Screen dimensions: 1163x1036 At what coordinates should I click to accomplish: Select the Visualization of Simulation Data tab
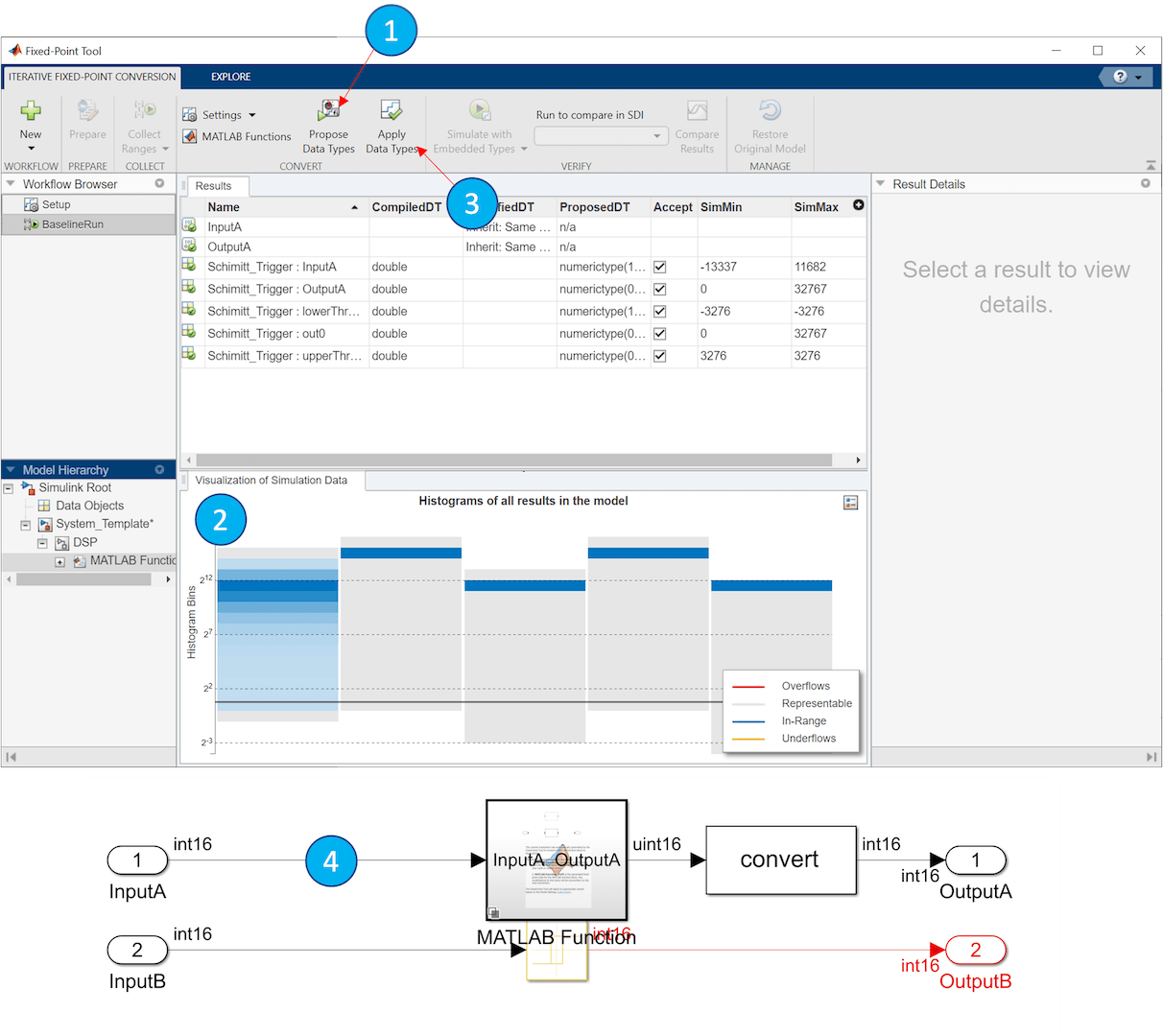(x=271, y=481)
